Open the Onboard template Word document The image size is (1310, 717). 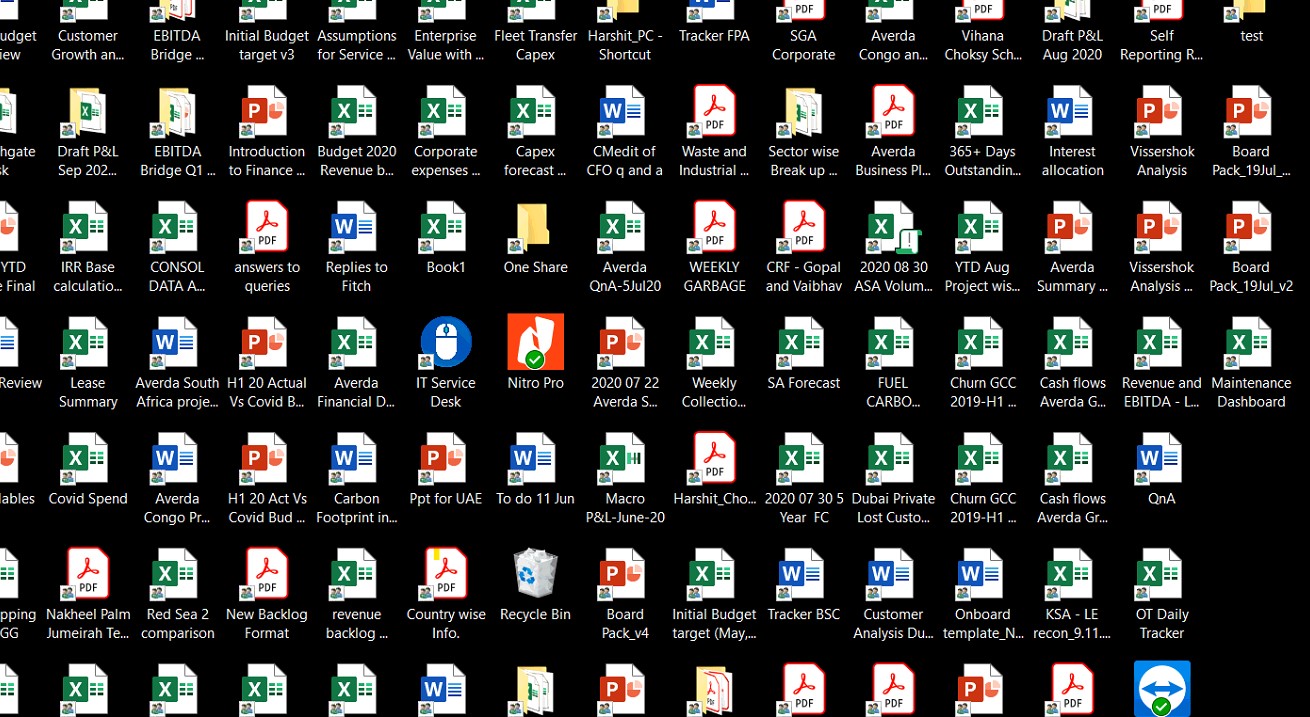(x=982, y=573)
